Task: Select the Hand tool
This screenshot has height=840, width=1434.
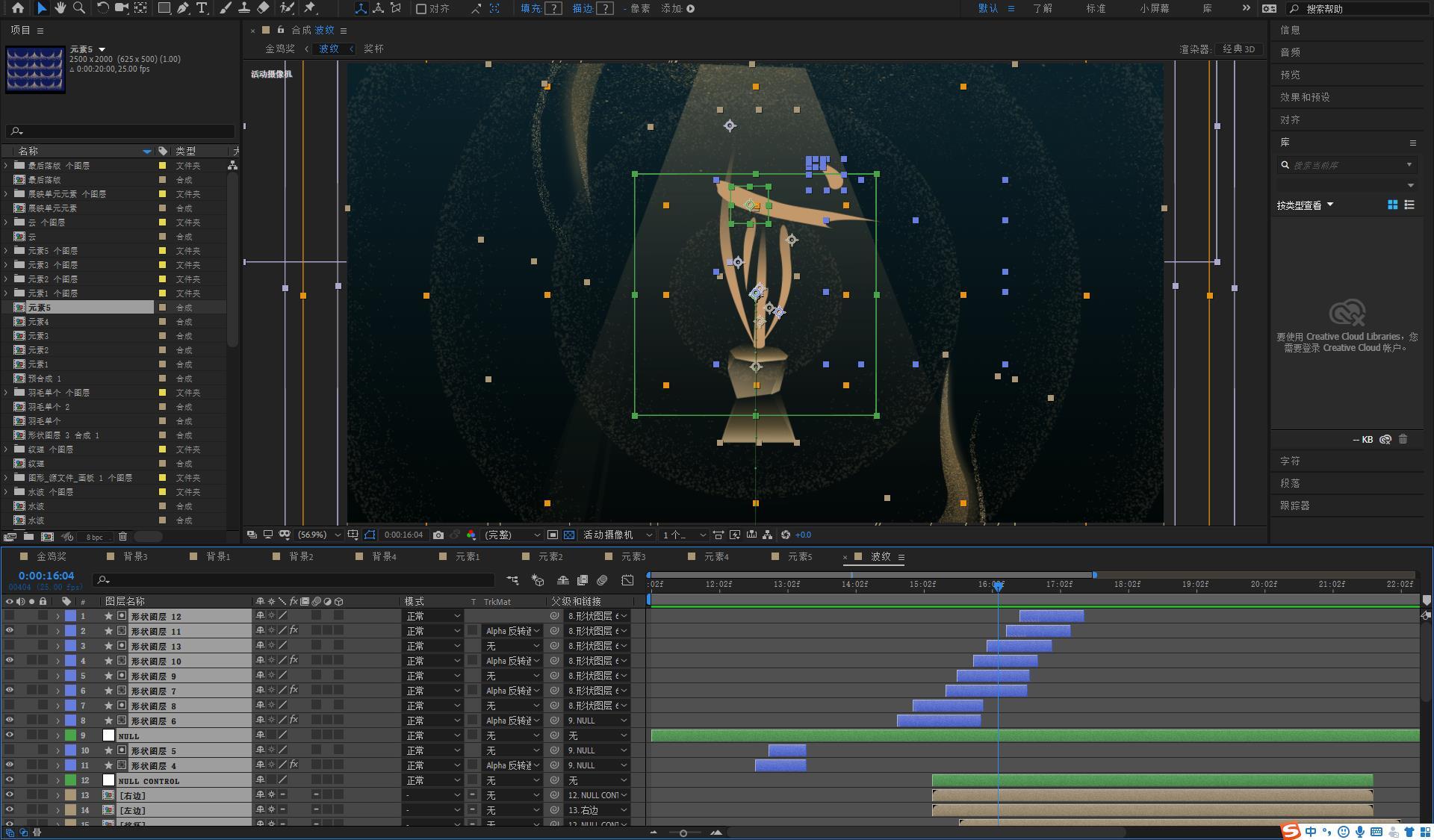Action: 60,8
